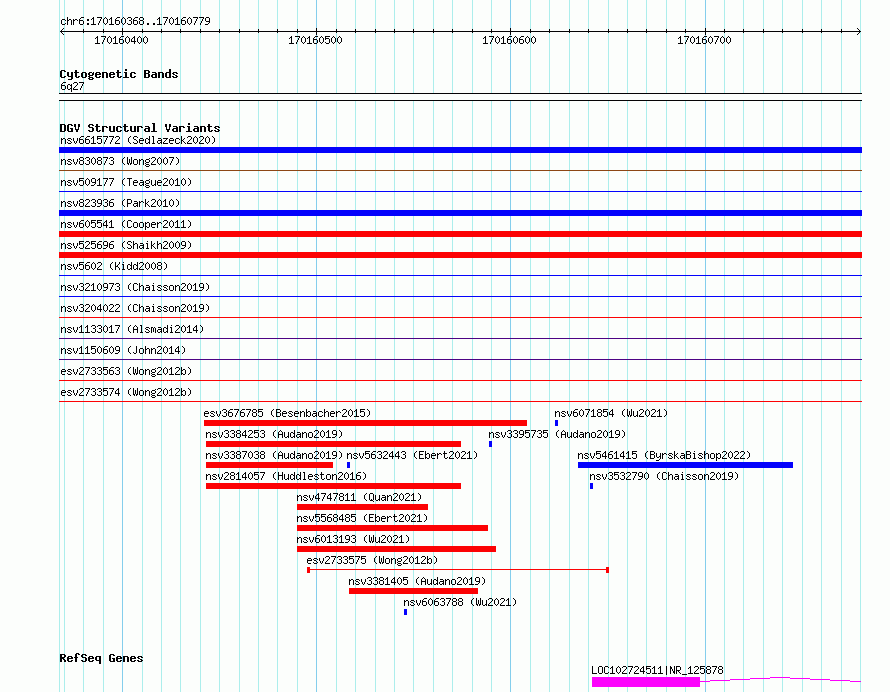Open the nsv1150609 (John2014) label
This screenshot has height=692, width=890.
coord(123,350)
